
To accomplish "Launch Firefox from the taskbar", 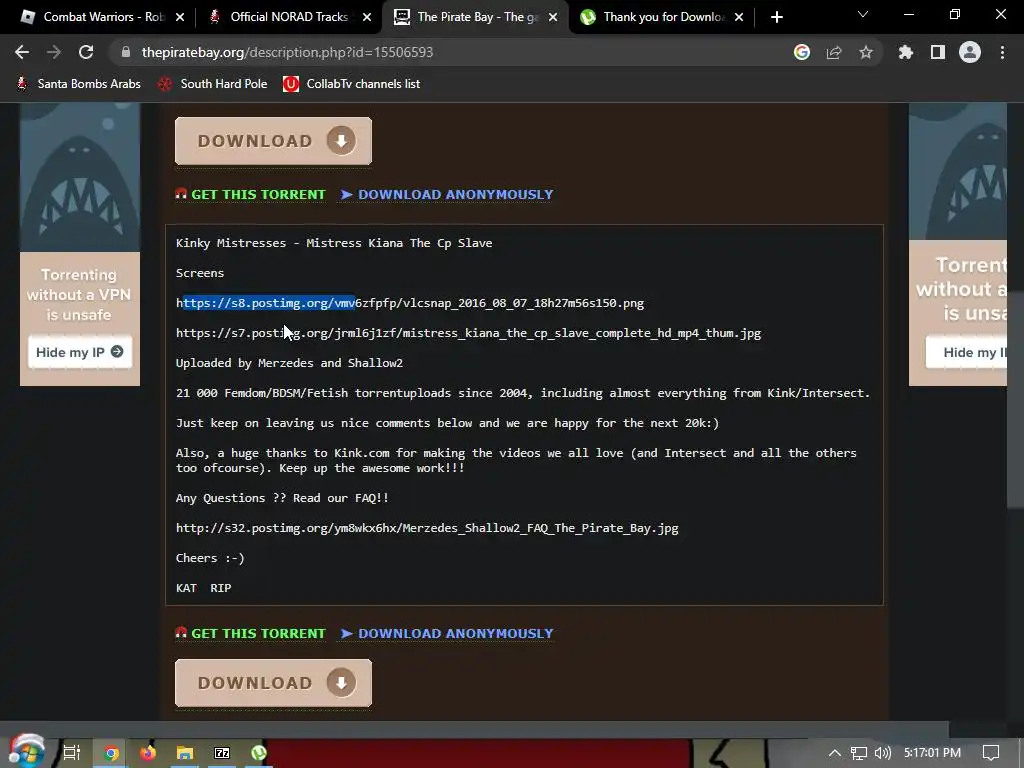I will [148, 753].
